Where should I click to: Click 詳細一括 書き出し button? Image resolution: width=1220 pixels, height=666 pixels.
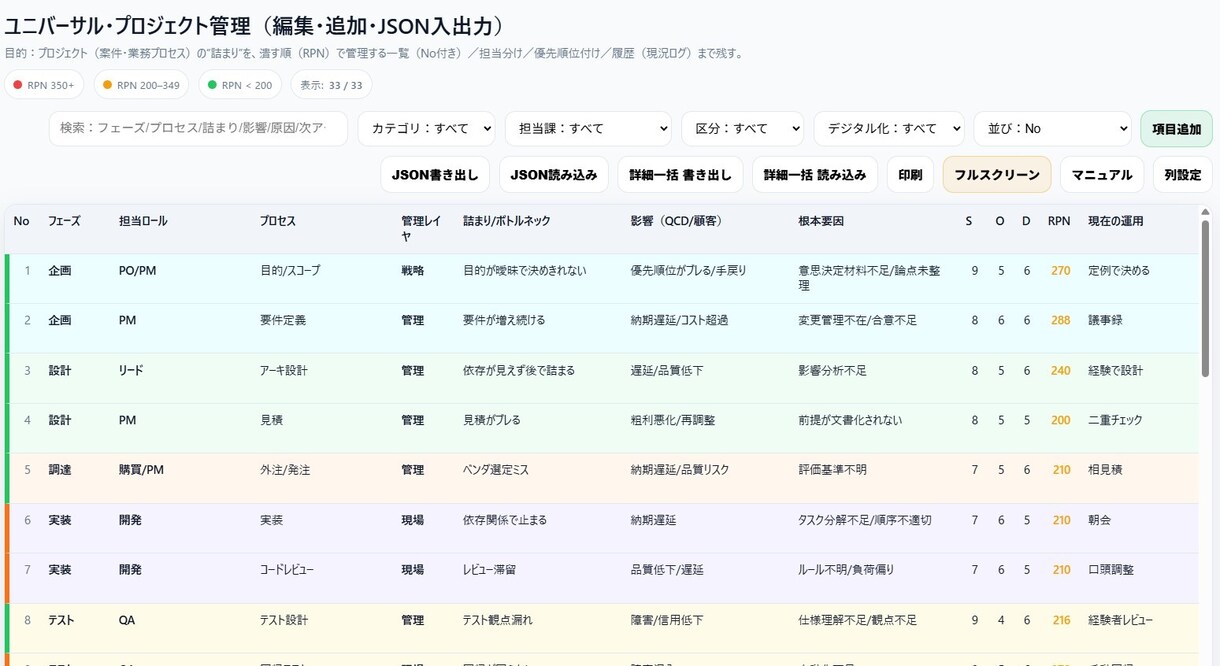(x=680, y=174)
